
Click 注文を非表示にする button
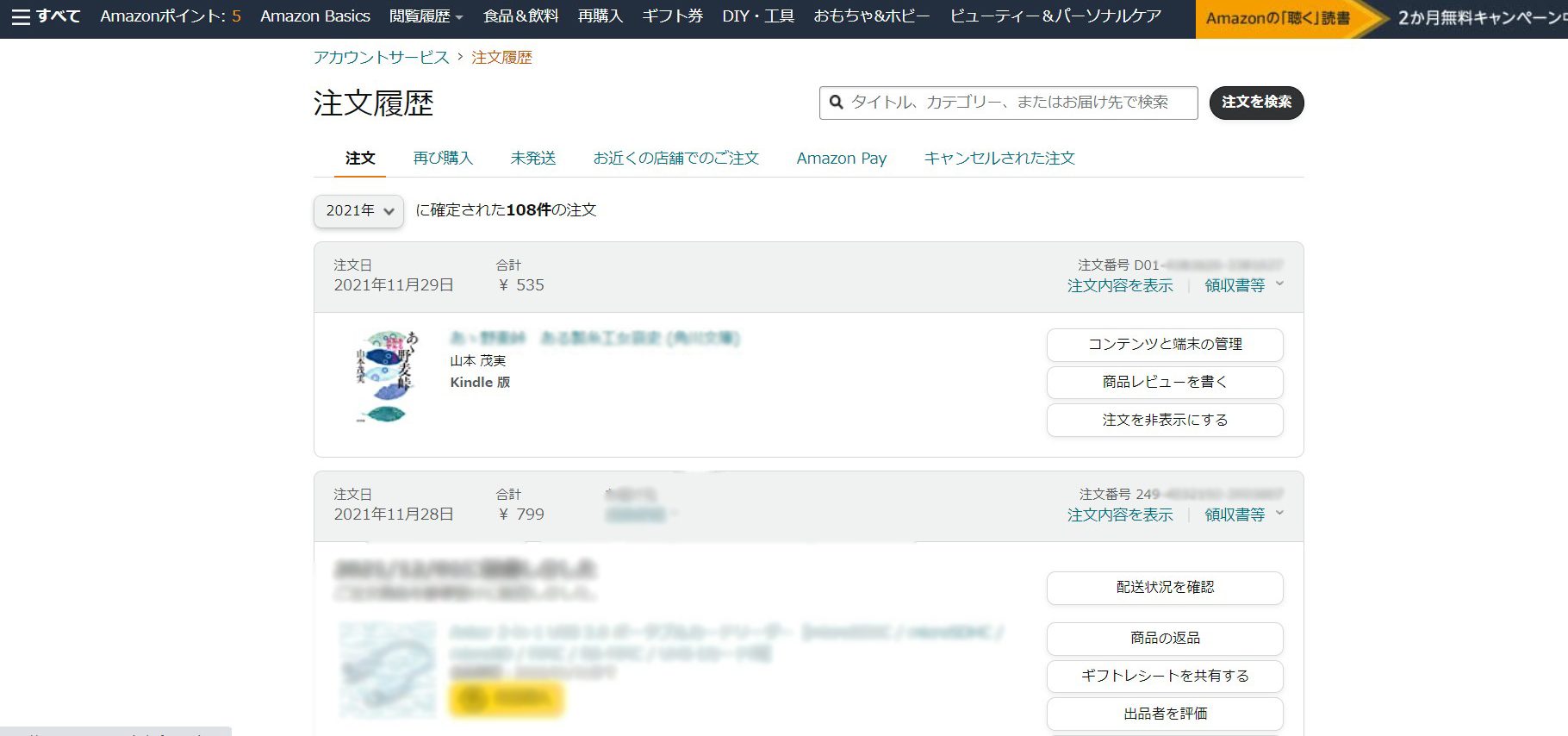(1165, 421)
